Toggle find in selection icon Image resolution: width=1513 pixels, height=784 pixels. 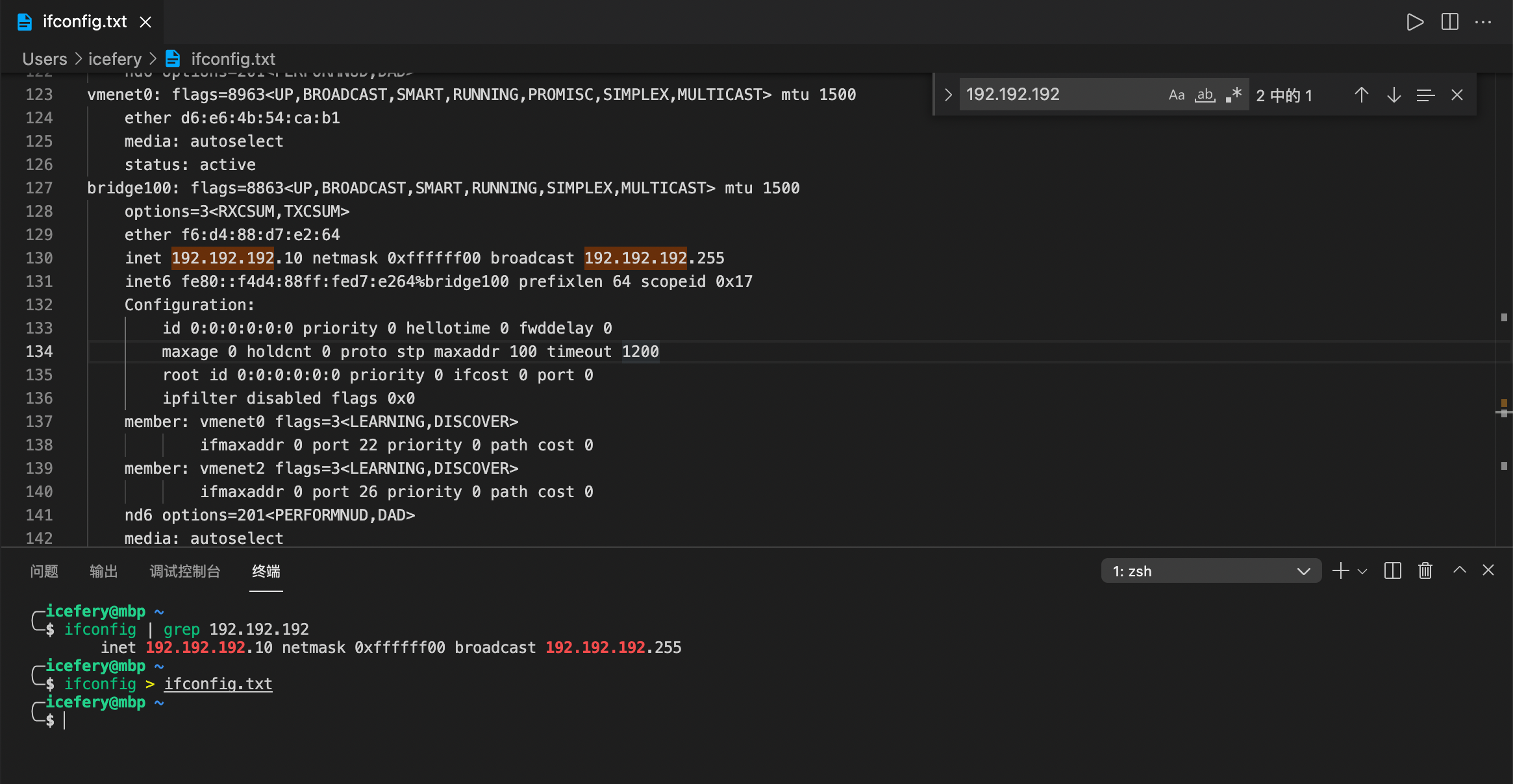(1425, 95)
